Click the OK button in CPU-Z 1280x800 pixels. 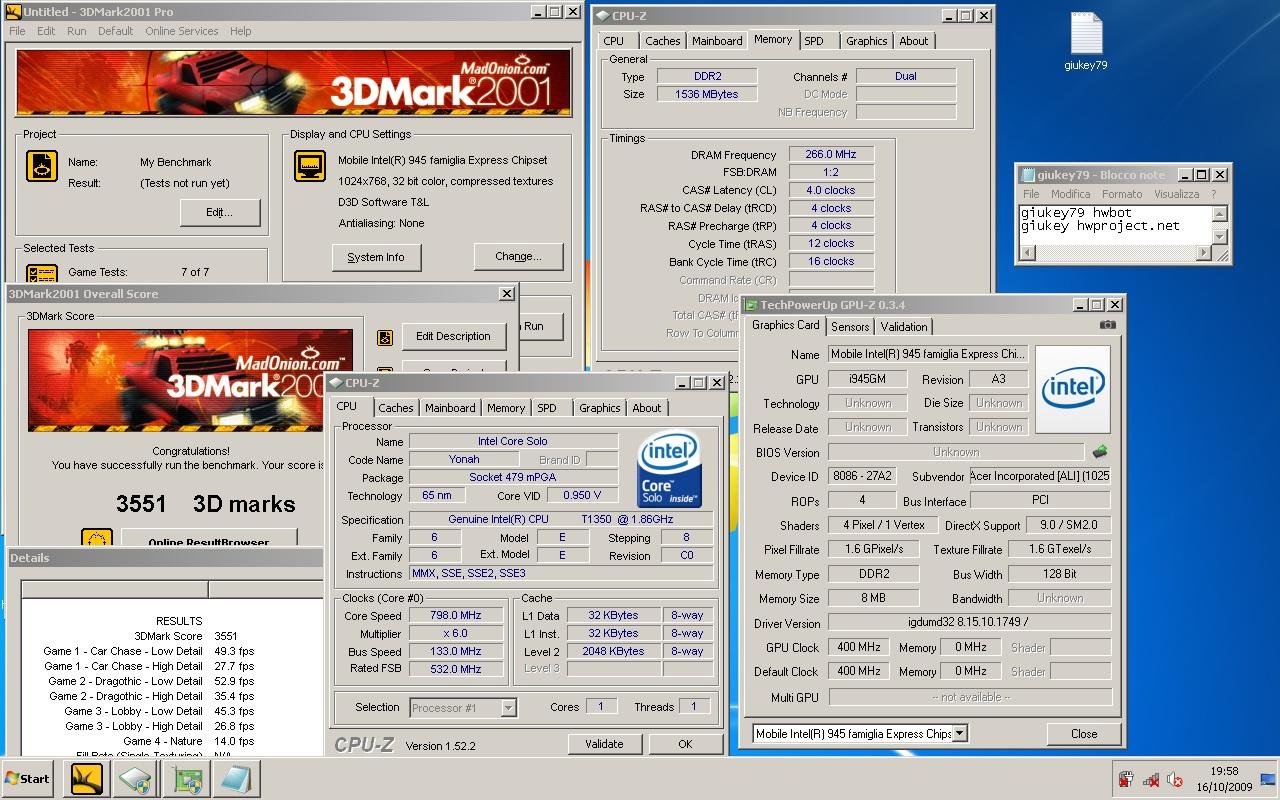(x=685, y=744)
